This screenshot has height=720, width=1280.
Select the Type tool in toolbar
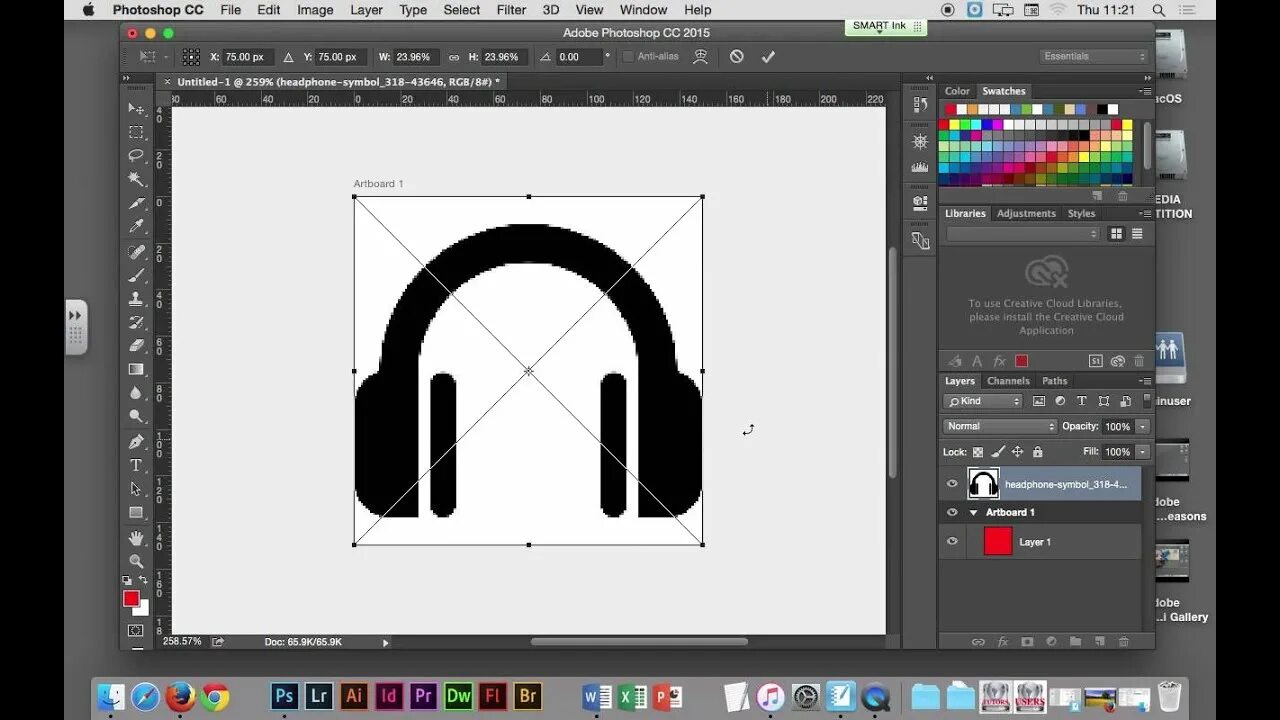pos(136,465)
